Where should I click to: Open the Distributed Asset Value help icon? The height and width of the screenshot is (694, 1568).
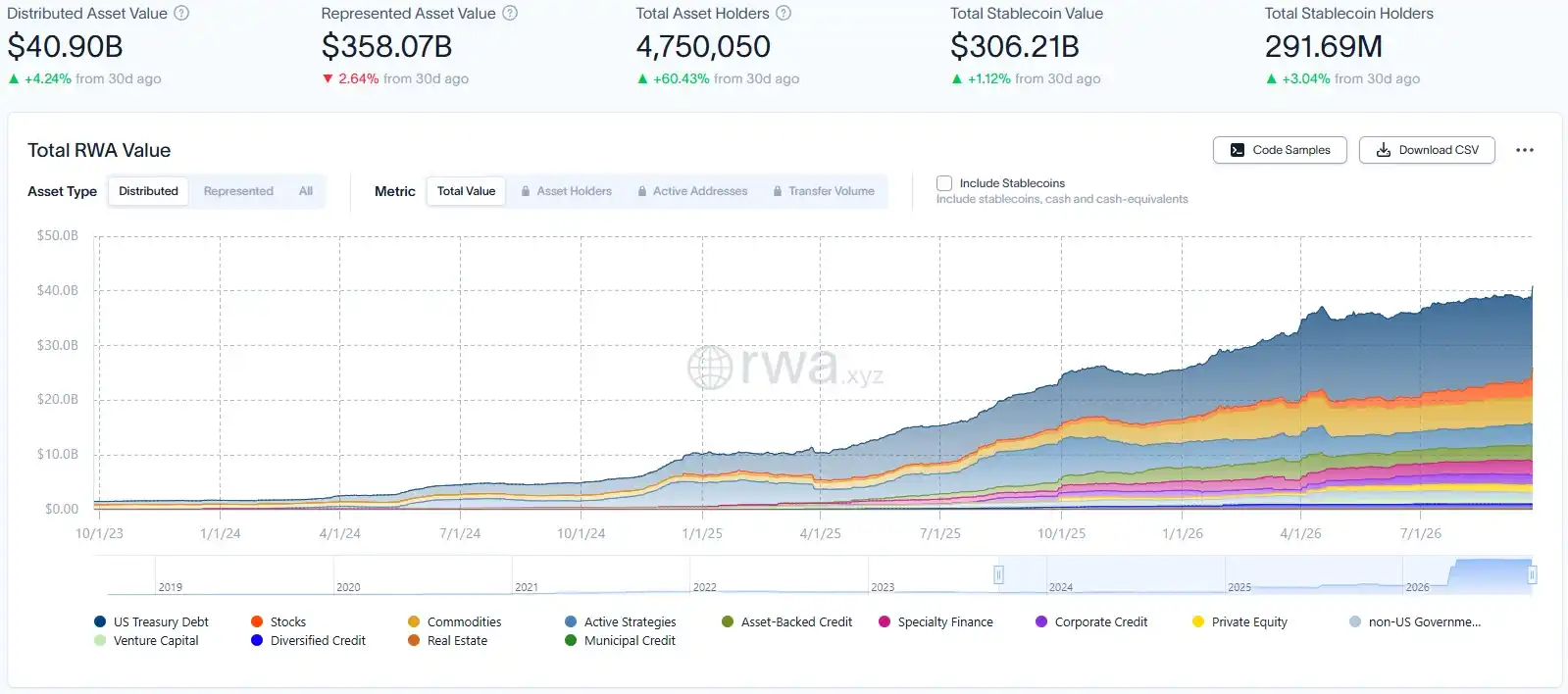point(181,14)
